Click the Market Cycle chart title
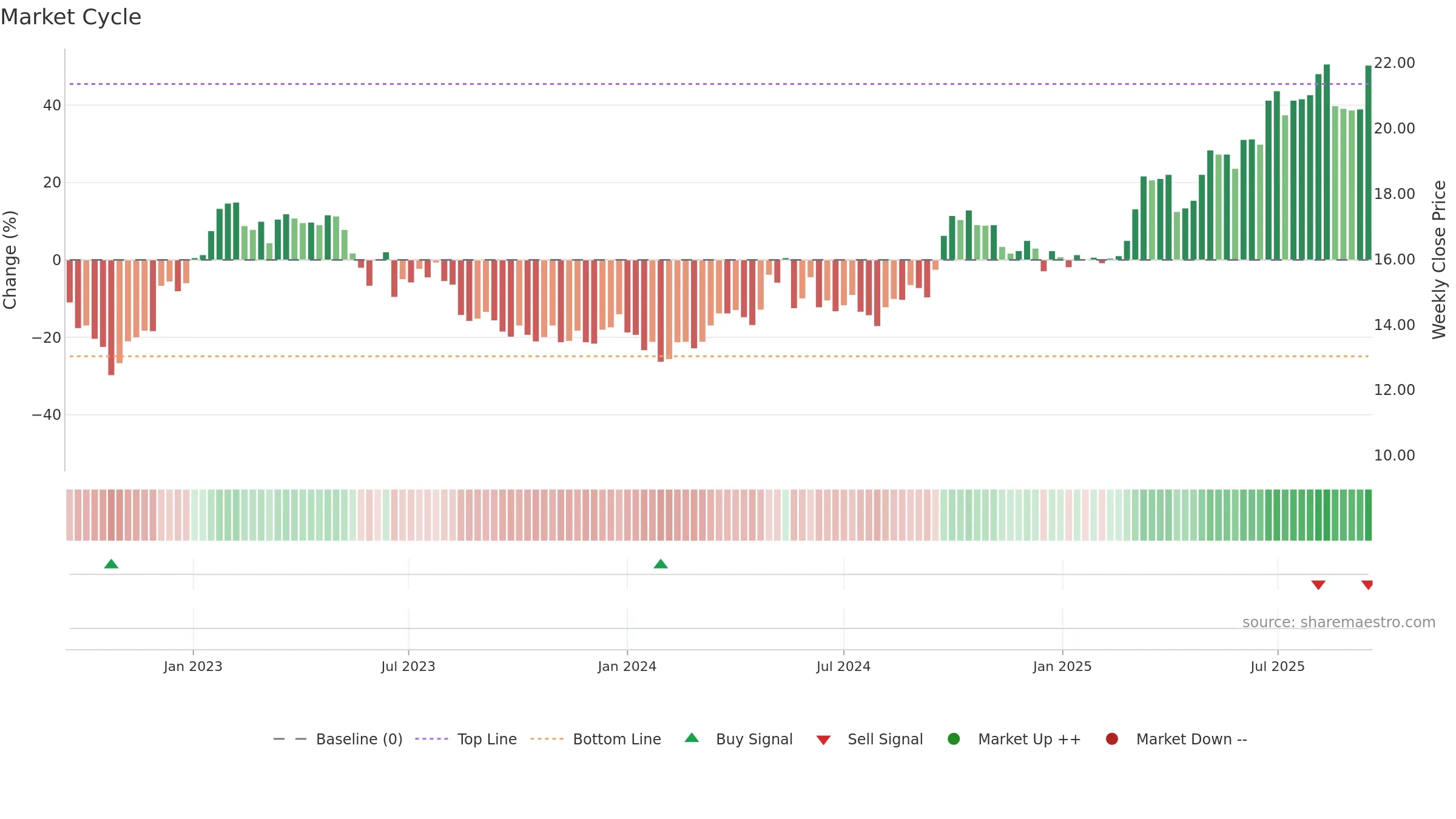The width and height of the screenshot is (1456, 819). (71, 17)
